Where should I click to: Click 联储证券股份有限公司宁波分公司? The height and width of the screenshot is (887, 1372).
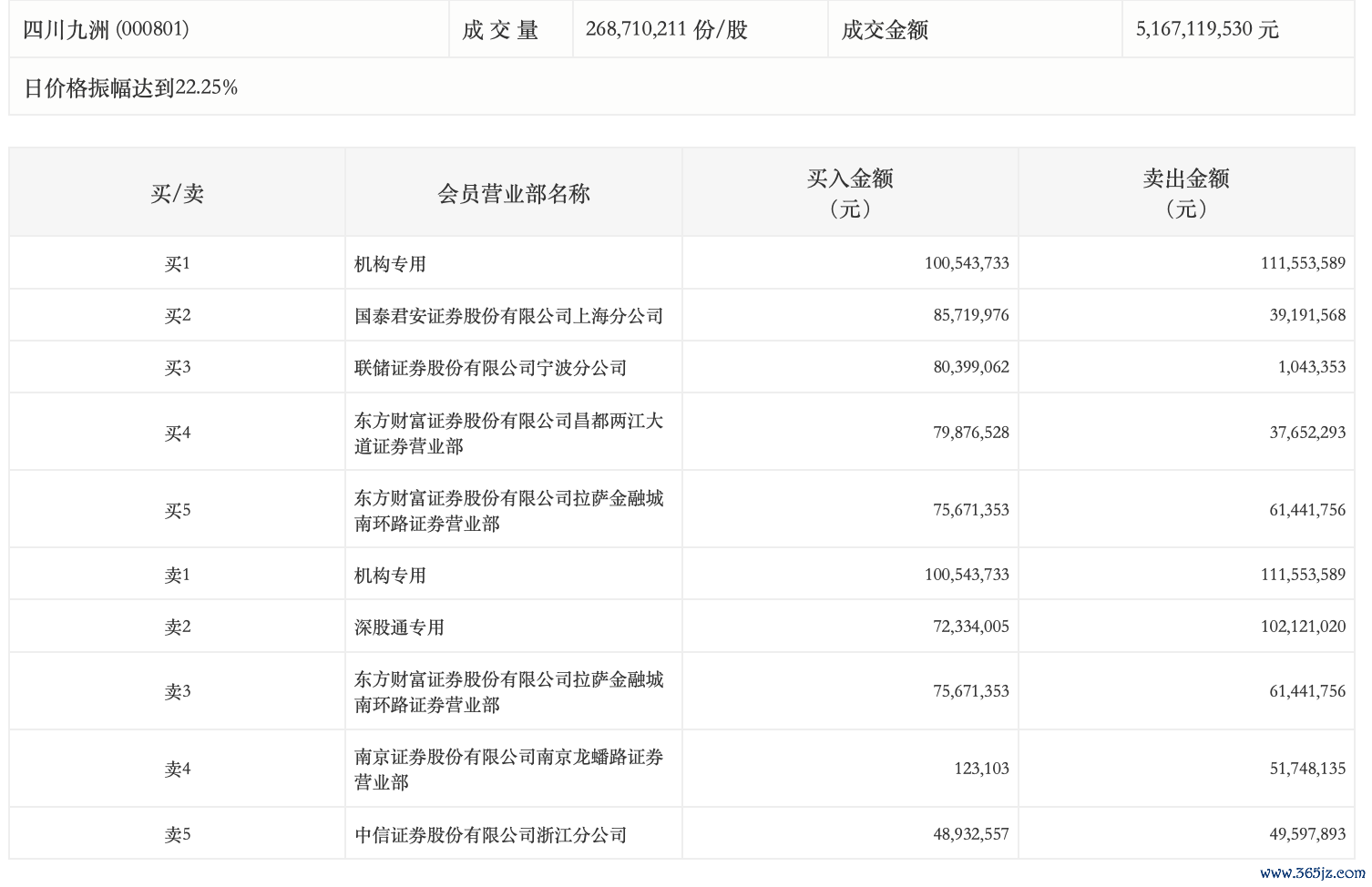[490, 368]
